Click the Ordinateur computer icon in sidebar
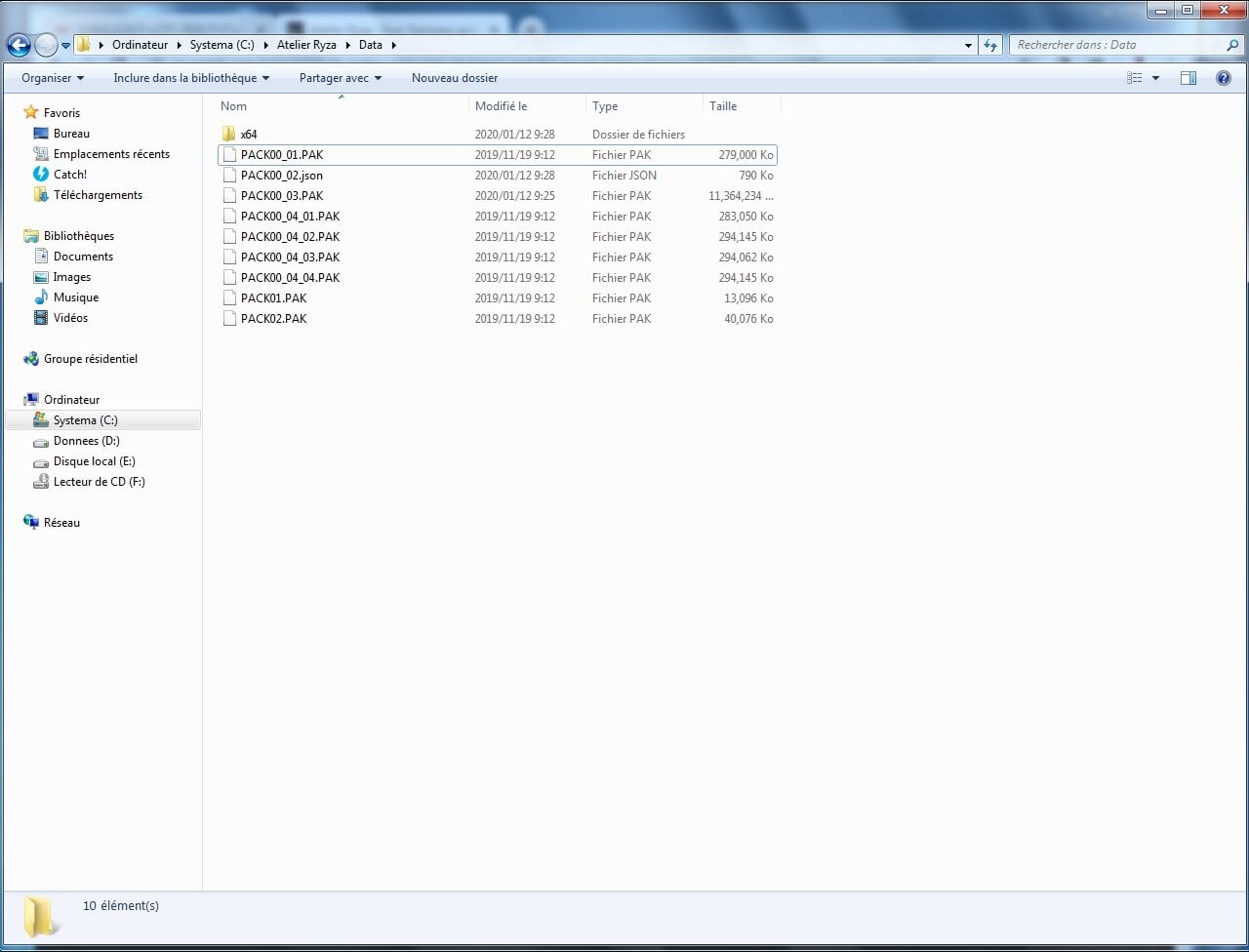The width and height of the screenshot is (1249, 952). [x=31, y=400]
